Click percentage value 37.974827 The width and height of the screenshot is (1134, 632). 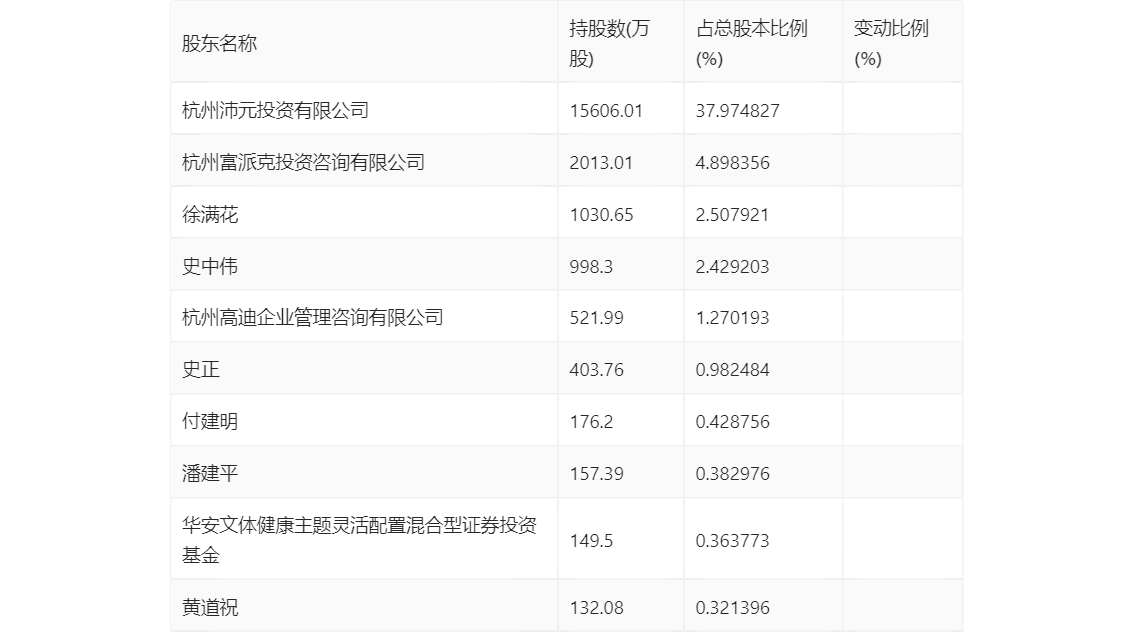tap(738, 111)
